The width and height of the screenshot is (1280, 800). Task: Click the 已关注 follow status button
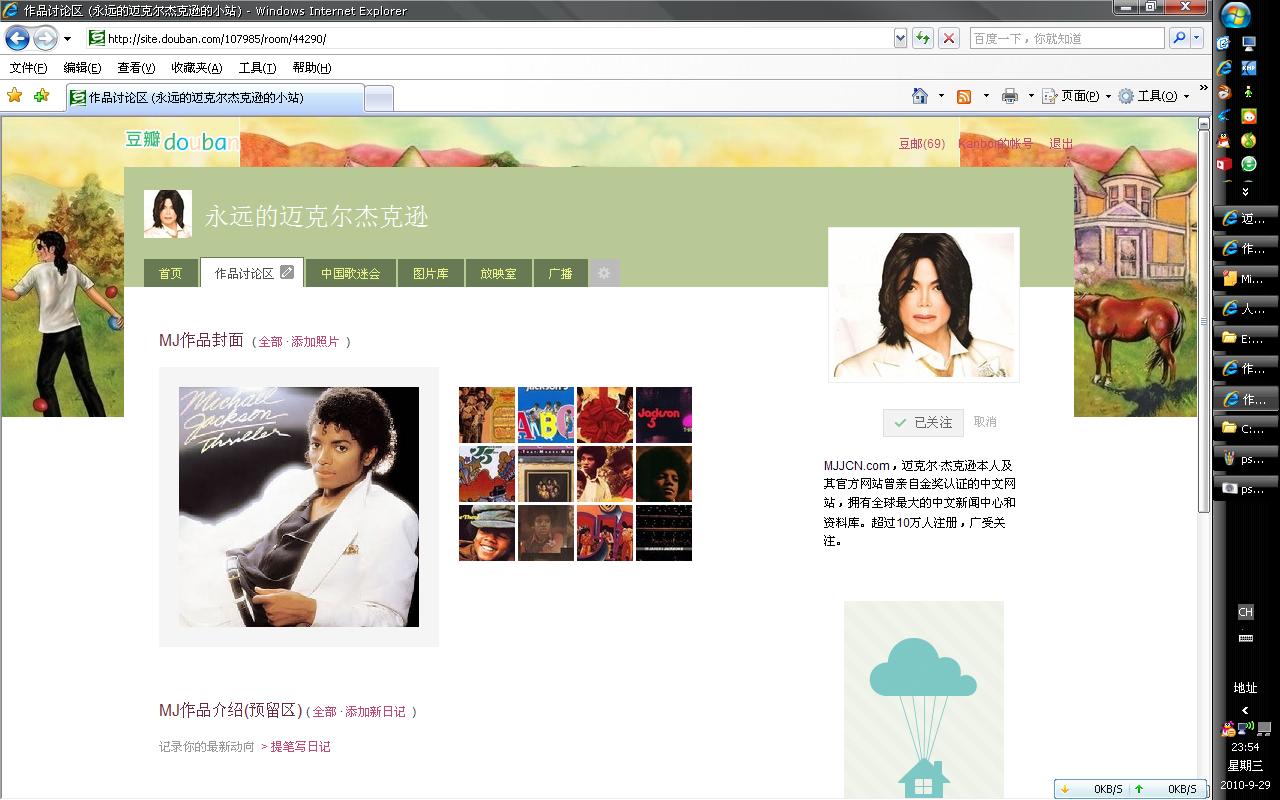(923, 423)
